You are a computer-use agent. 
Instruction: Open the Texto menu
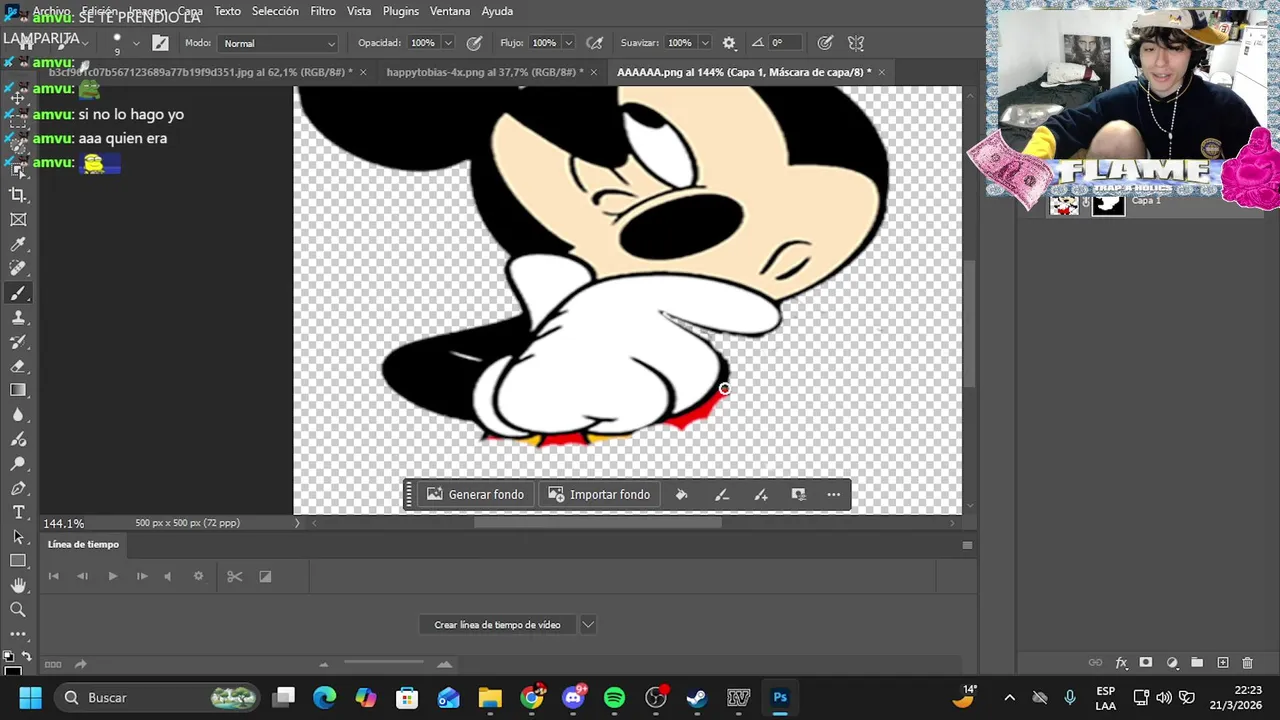(227, 11)
